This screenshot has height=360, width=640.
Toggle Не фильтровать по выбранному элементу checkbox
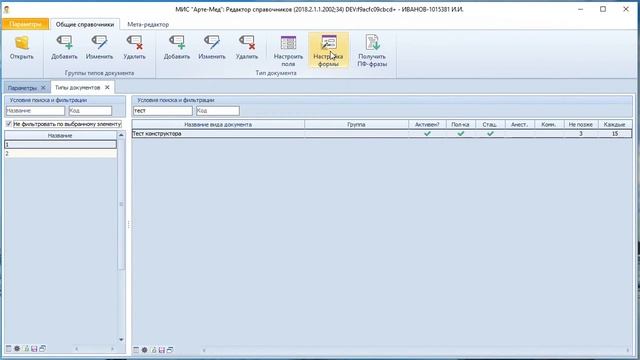(x=9, y=124)
